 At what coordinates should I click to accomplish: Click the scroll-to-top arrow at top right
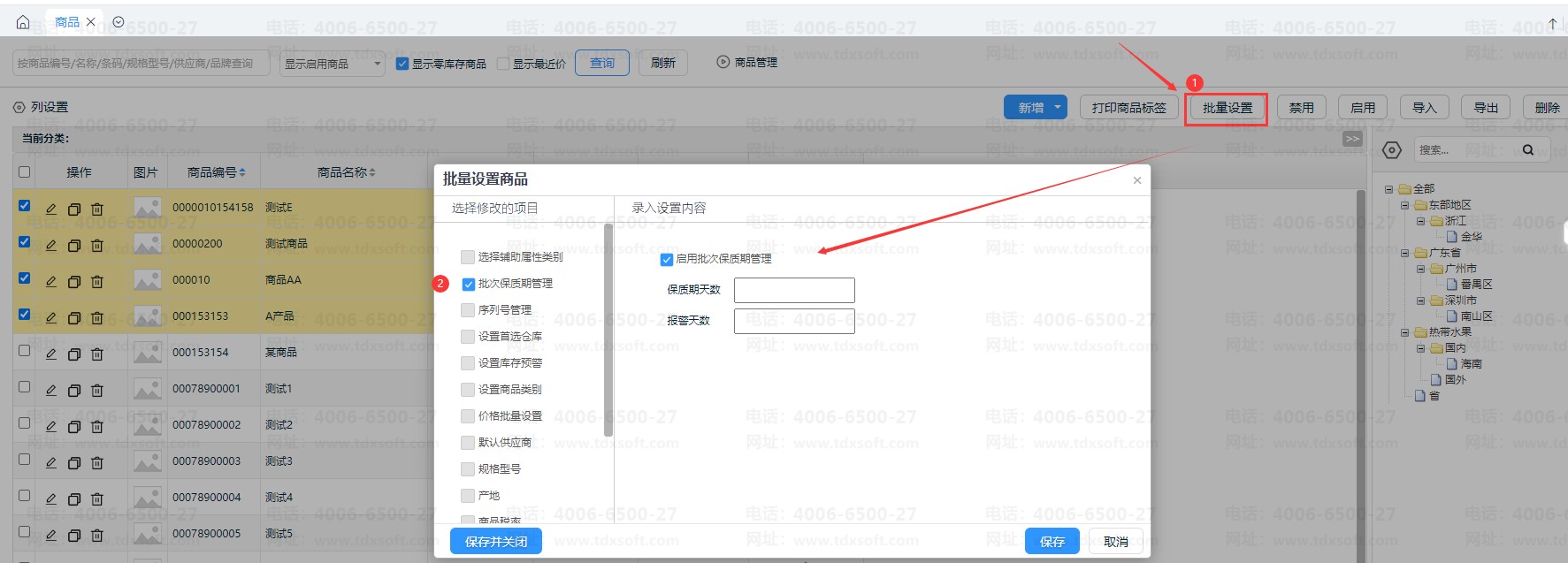pyautogui.click(x=1552, y=24)
